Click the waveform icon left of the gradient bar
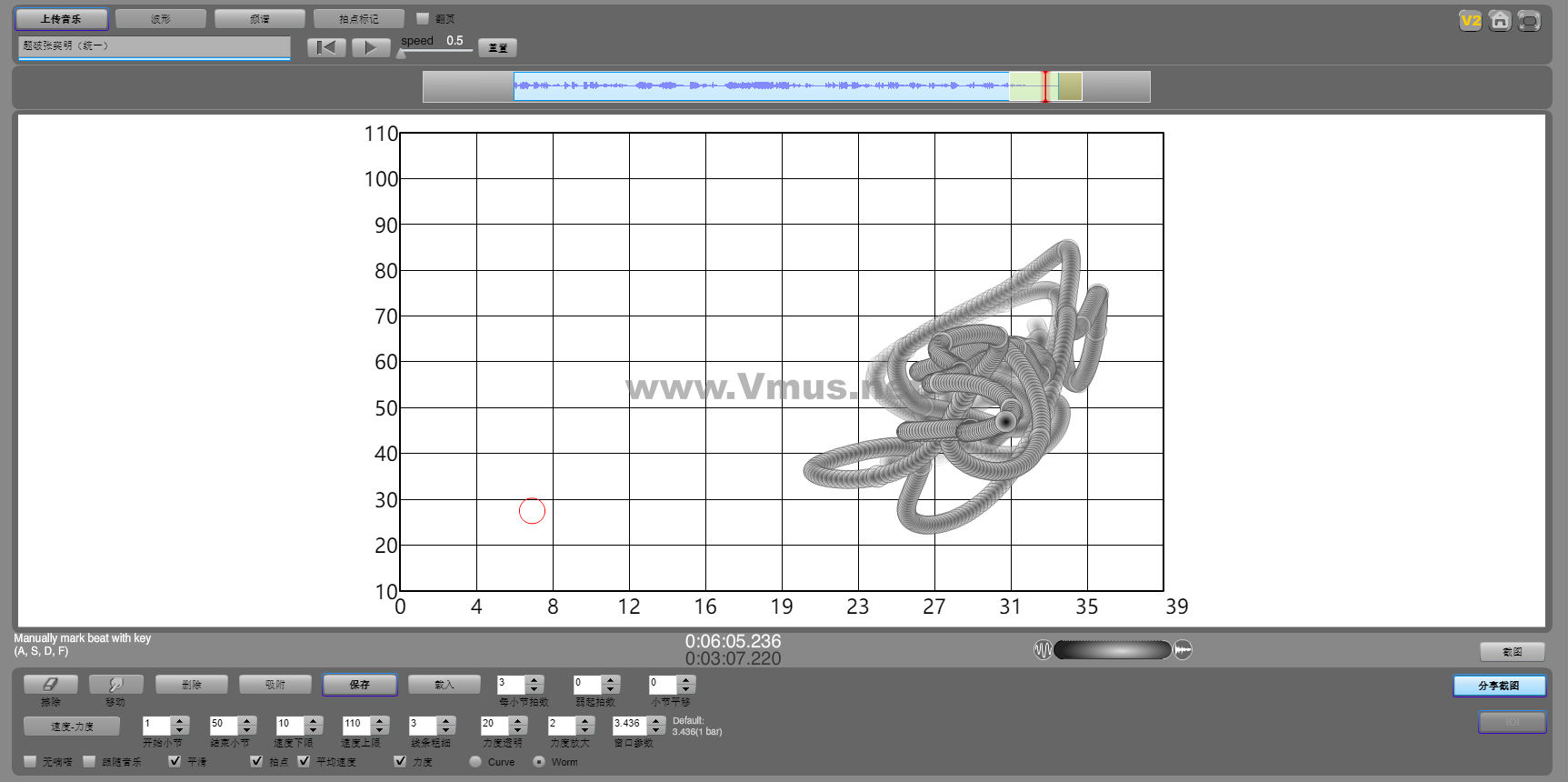Viewport: 1568px width, 782px height. click(1043, 650)
